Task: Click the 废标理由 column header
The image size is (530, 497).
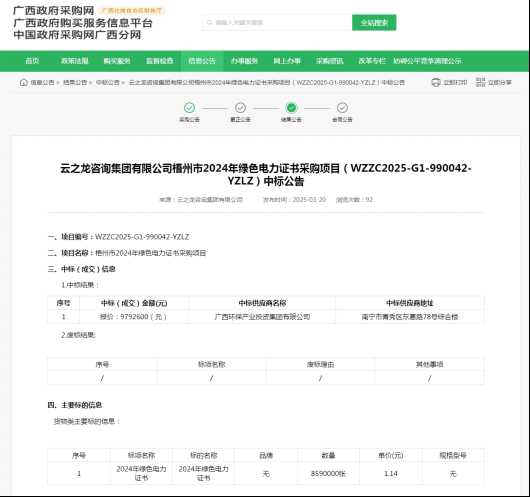Action: [x=320, y=364]
